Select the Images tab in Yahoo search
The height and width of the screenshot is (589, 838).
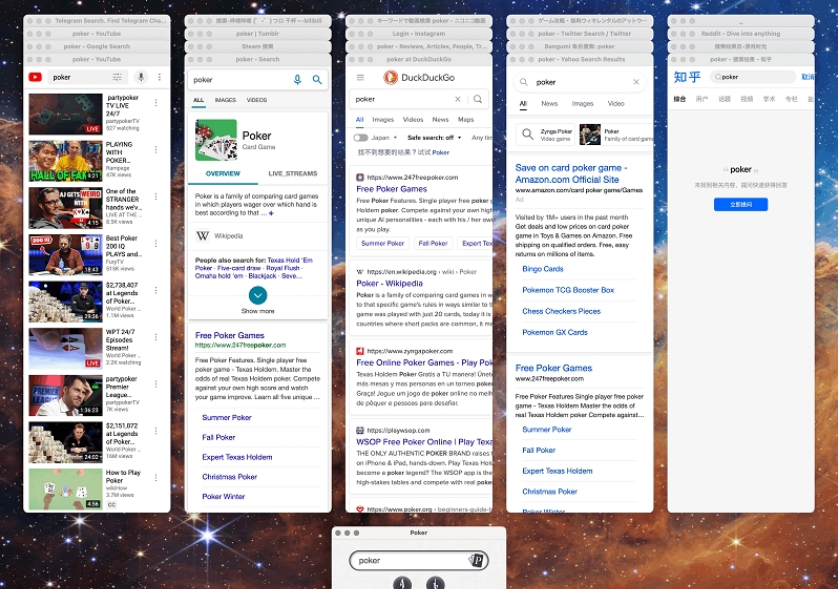pos(583,104)
